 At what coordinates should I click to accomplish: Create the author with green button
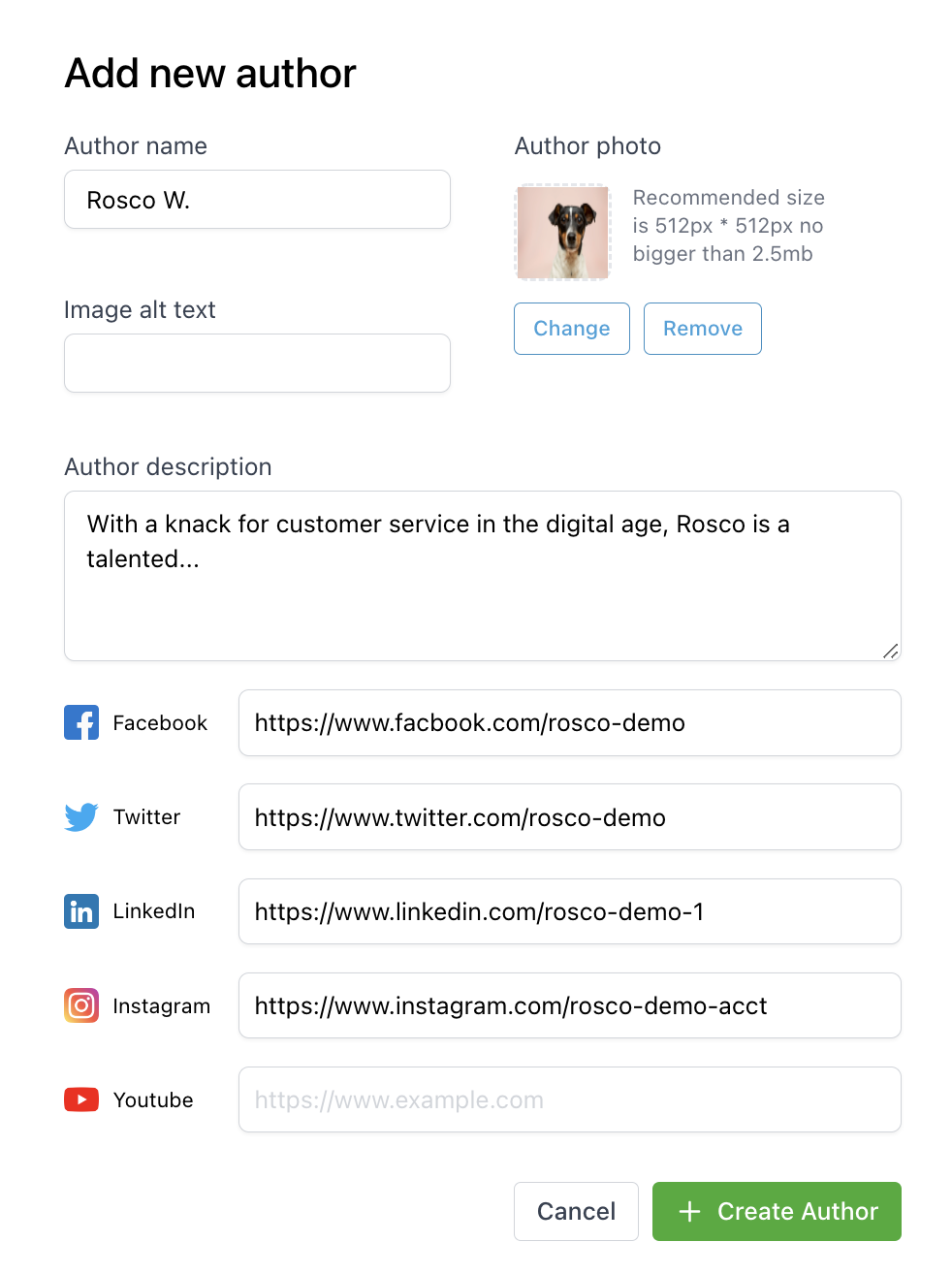(x=777, y=1211)
